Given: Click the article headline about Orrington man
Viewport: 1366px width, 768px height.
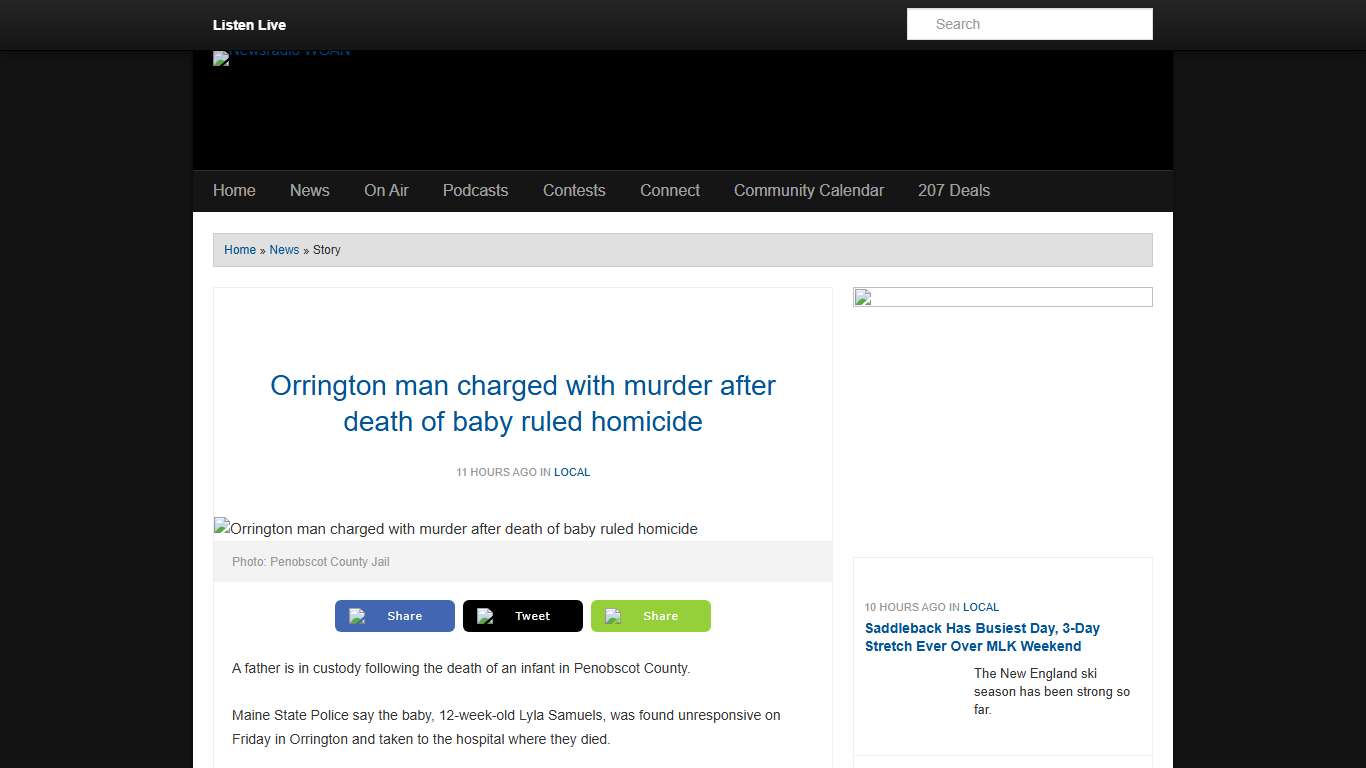Looking at the screenshot, I should 523,403.
